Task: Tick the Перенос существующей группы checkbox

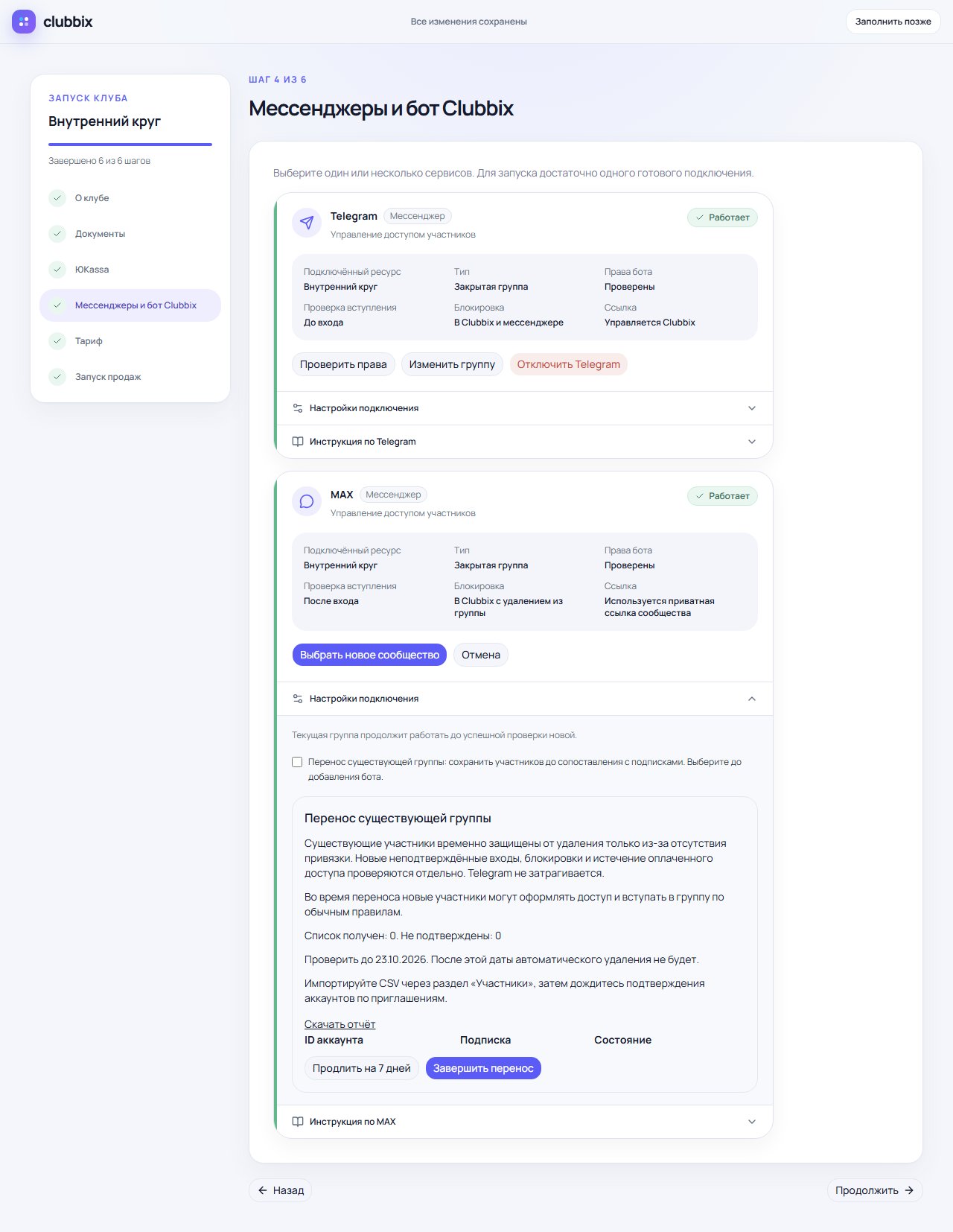Action: pyautogui.click(x=297, y=762)
